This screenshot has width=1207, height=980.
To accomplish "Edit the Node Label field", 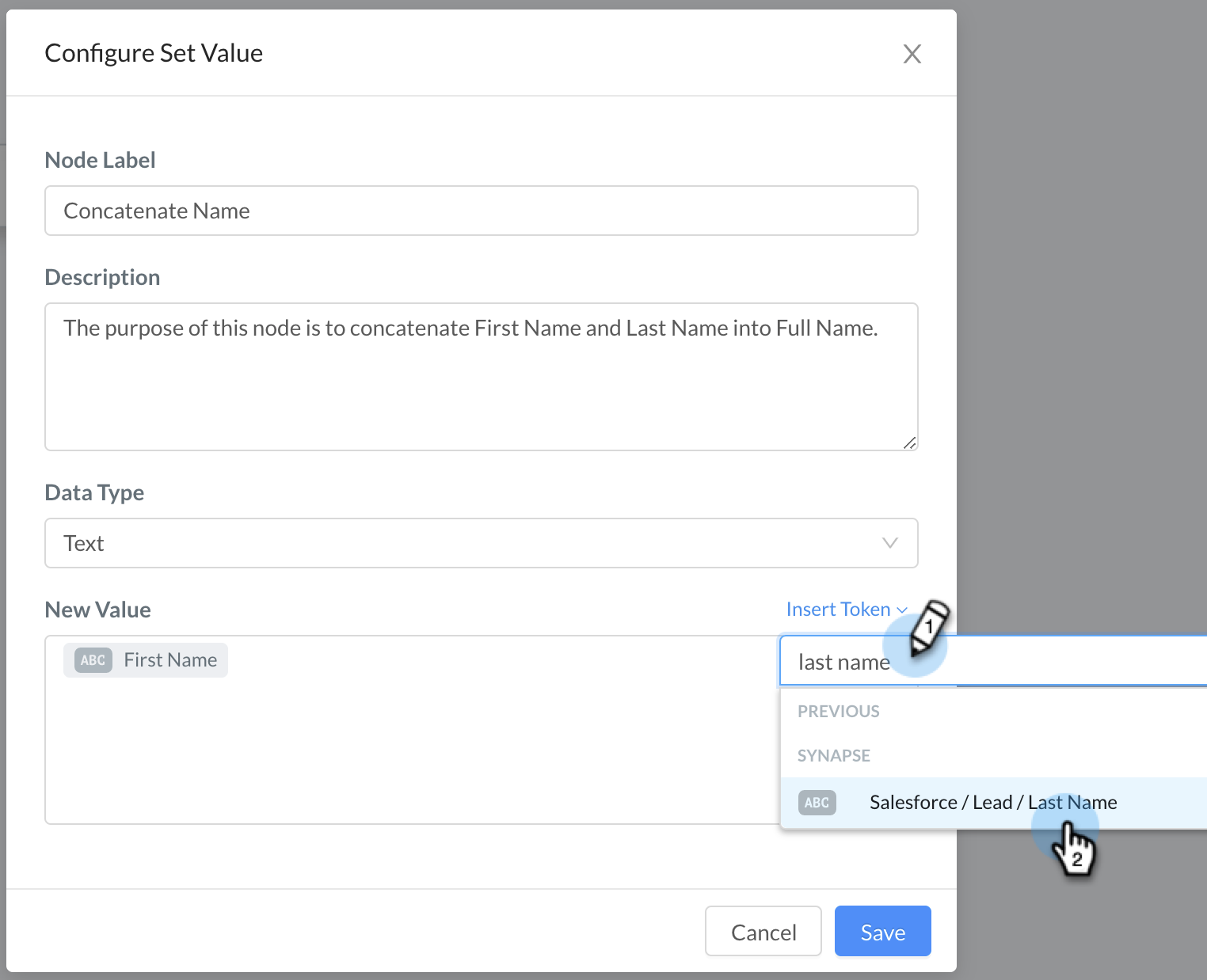I will (x=482, y=211).
